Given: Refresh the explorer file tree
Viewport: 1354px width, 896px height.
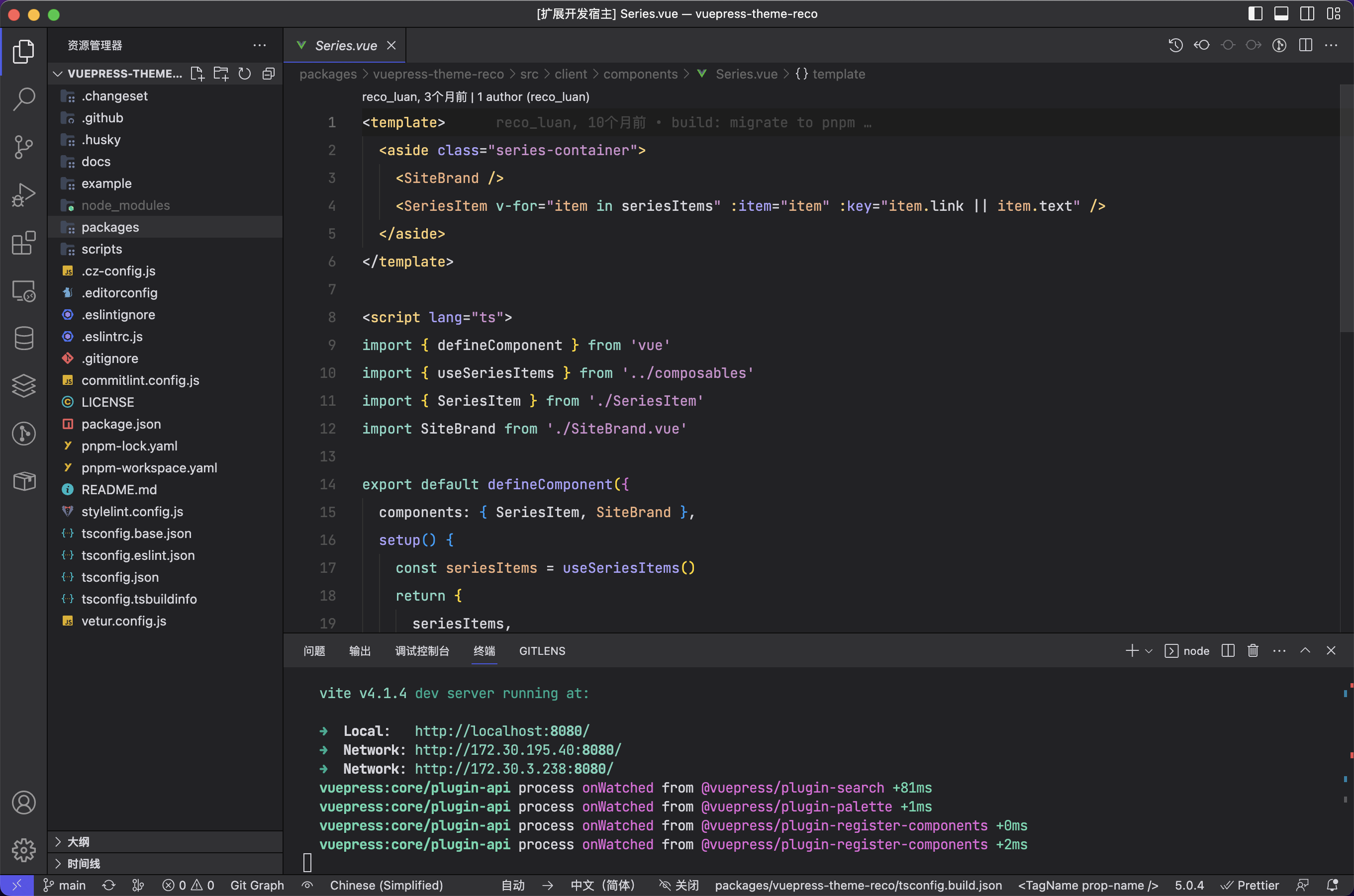Looking at the screenshot, I should coord(245,74).
